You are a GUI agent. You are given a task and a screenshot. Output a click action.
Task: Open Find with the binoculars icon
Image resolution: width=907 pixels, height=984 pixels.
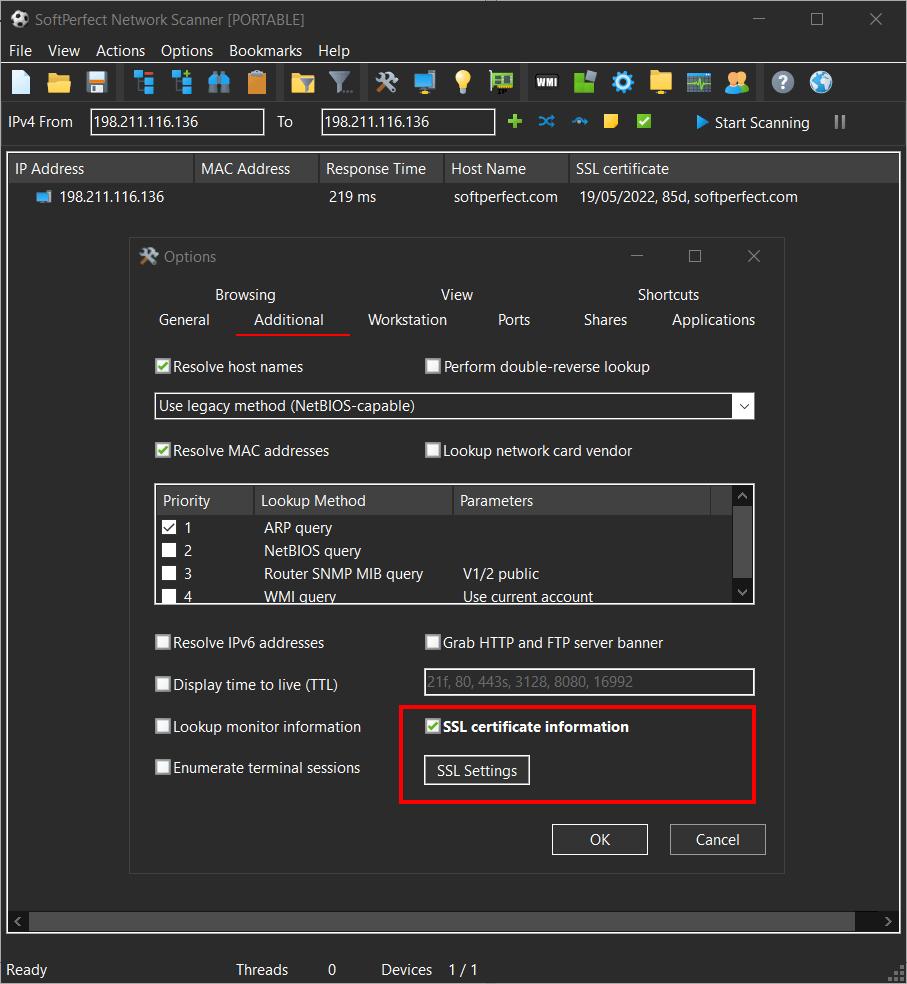219,82
